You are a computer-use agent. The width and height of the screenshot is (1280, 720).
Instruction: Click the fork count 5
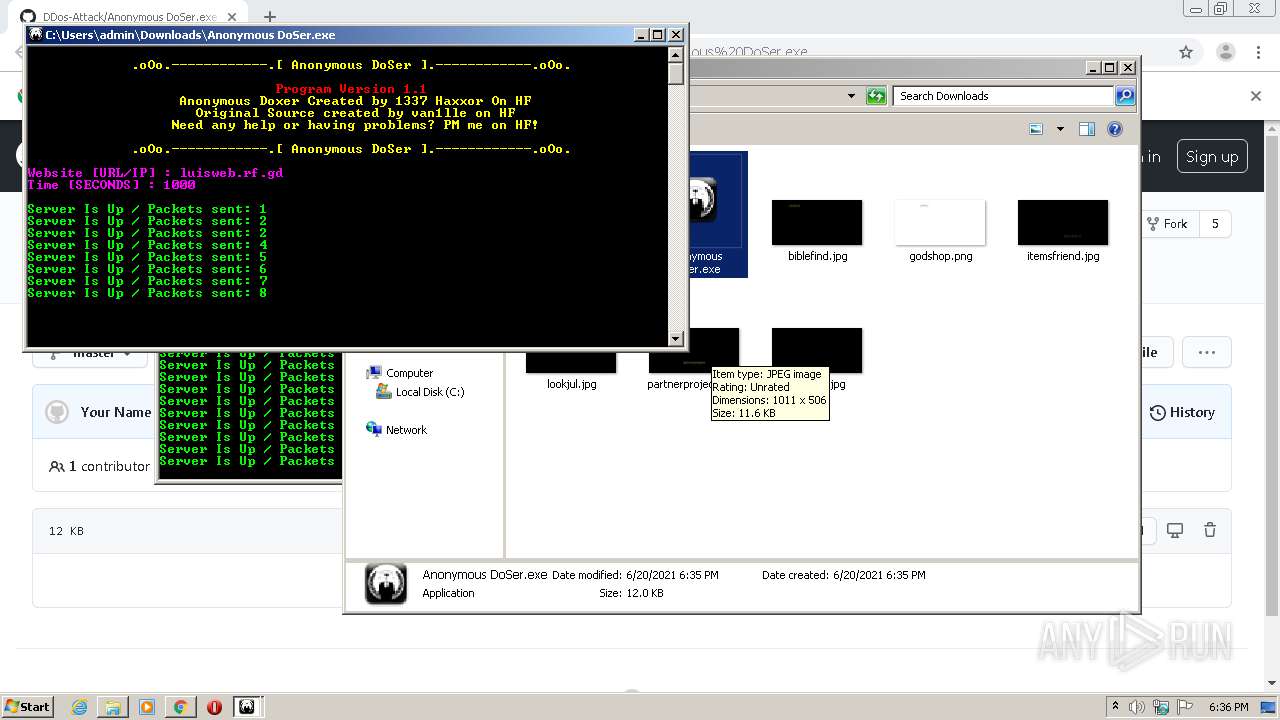(x=1215, y=224)
